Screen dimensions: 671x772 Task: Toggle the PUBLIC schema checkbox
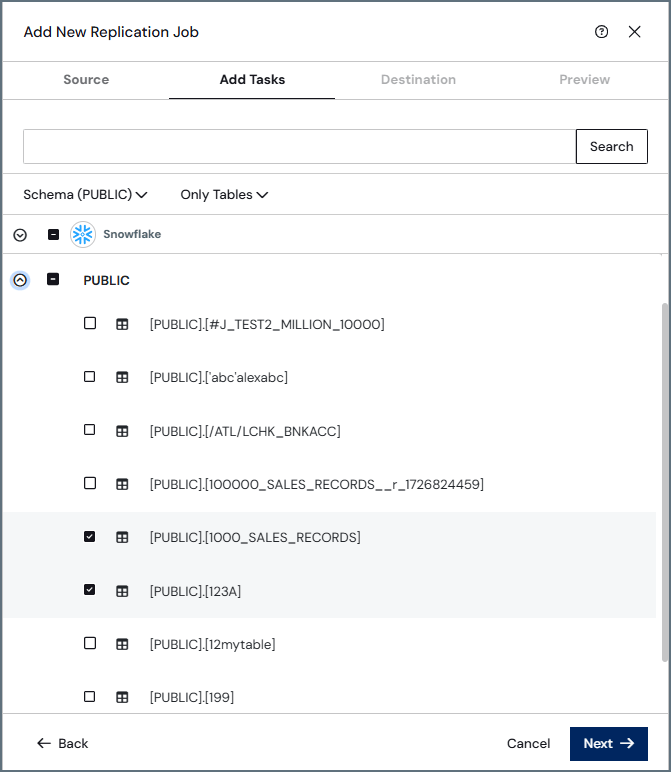coord(53,280)
